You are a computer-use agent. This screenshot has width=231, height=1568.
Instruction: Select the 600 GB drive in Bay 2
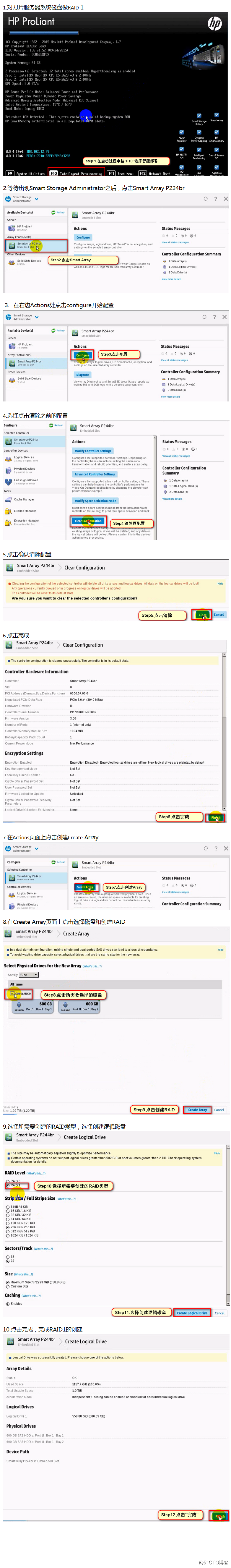click(x=79, y=1006)
